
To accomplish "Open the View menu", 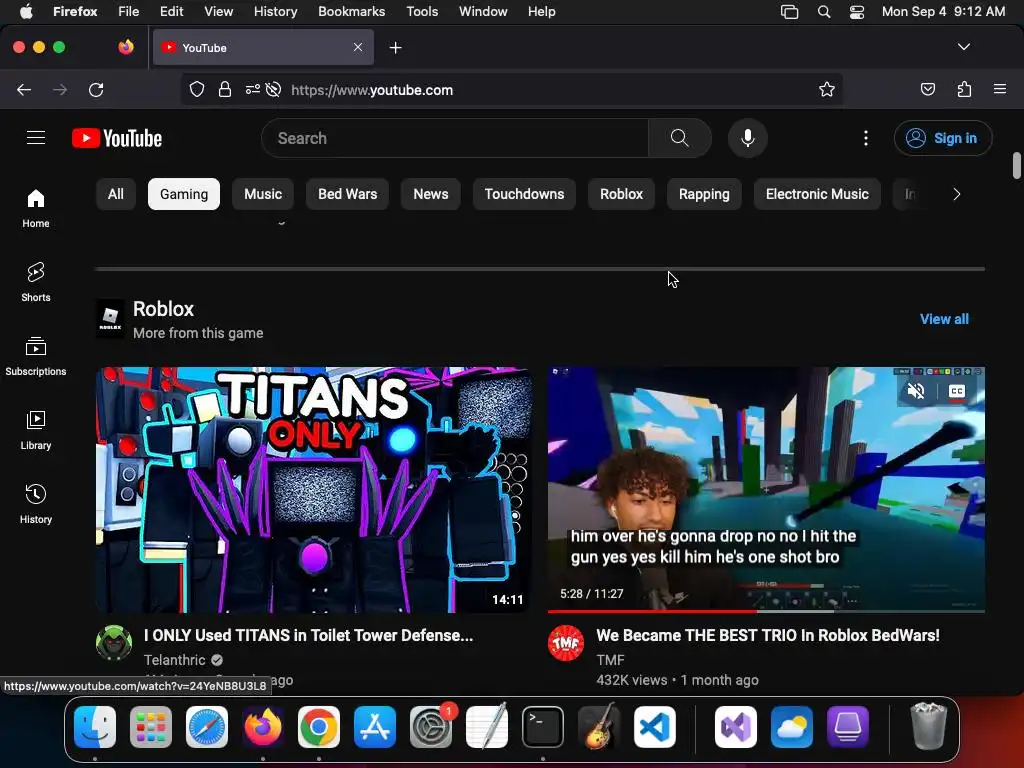I will tap(218, 11).
